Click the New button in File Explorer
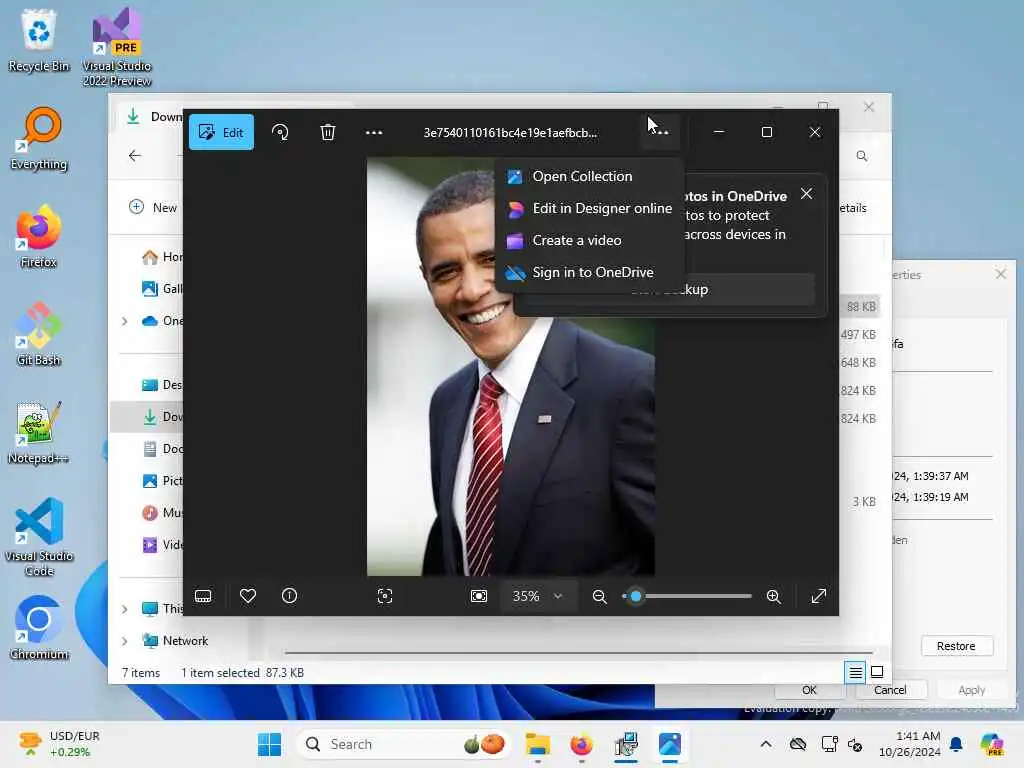 pyautogui.click(x=153, y=208)
